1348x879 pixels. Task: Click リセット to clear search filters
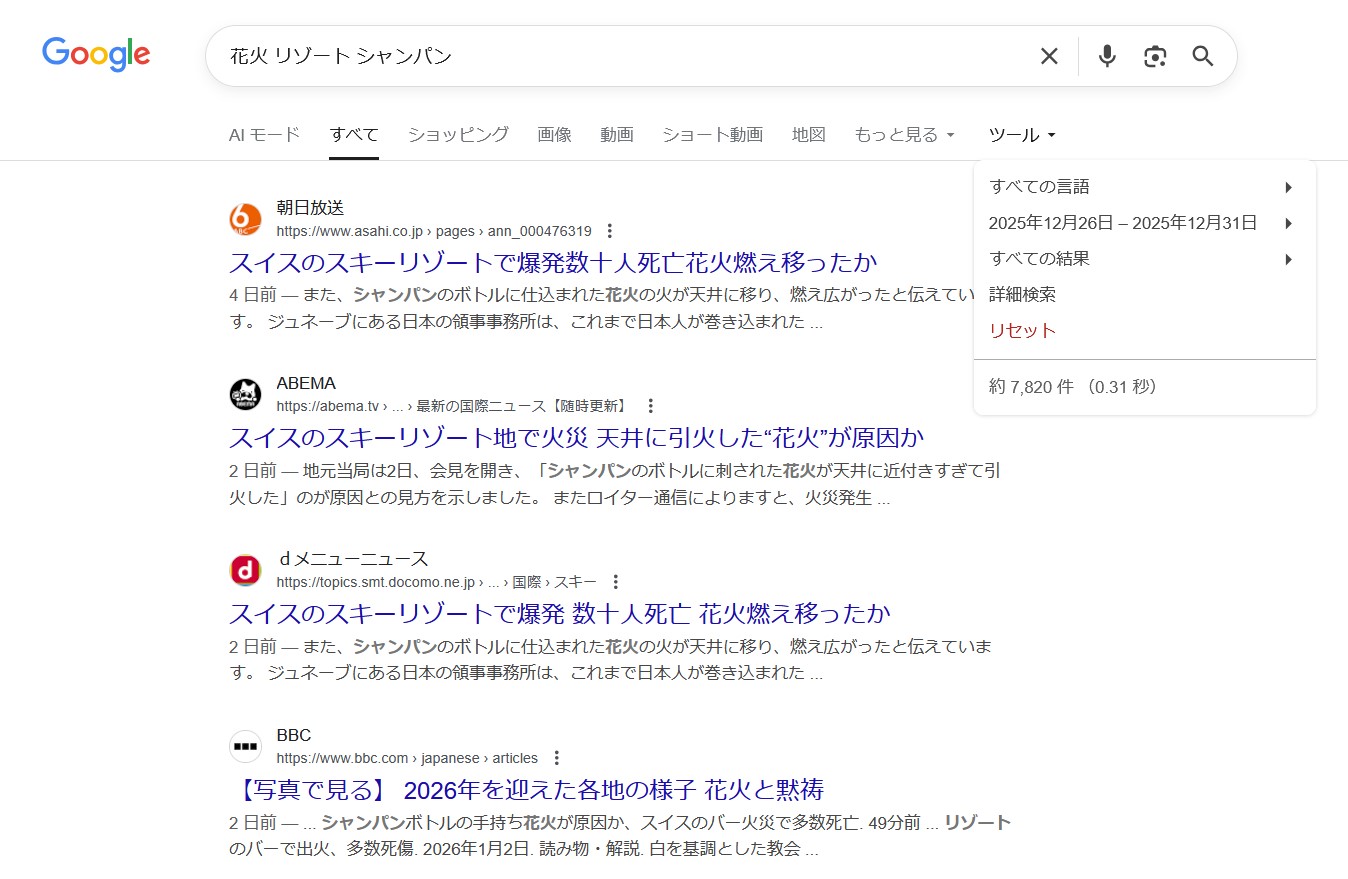1022,331
